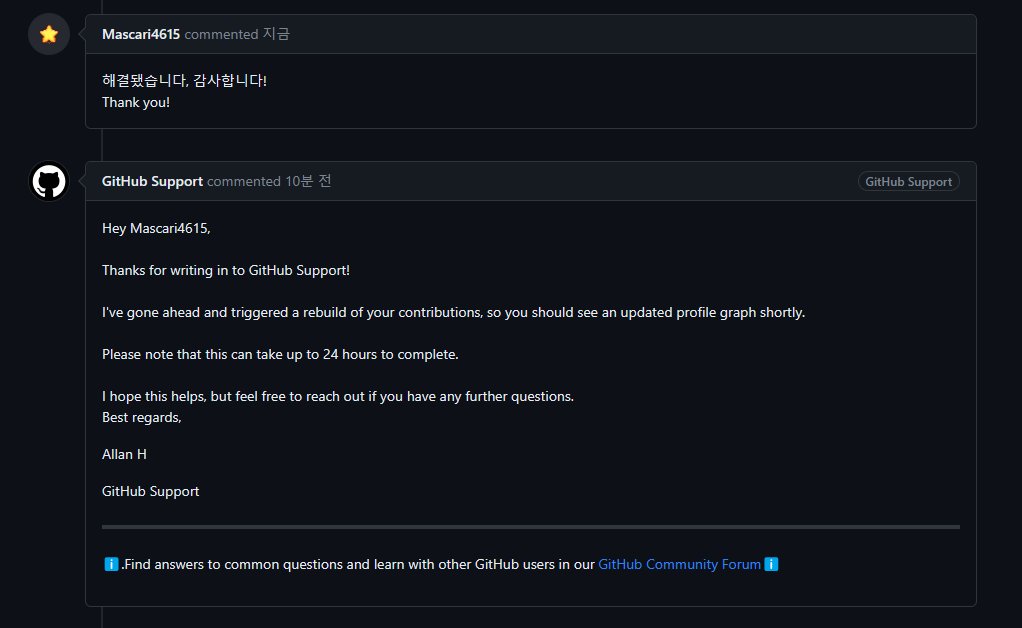Click the "Hey Mascari4615," greeting line

click(156, 228)
